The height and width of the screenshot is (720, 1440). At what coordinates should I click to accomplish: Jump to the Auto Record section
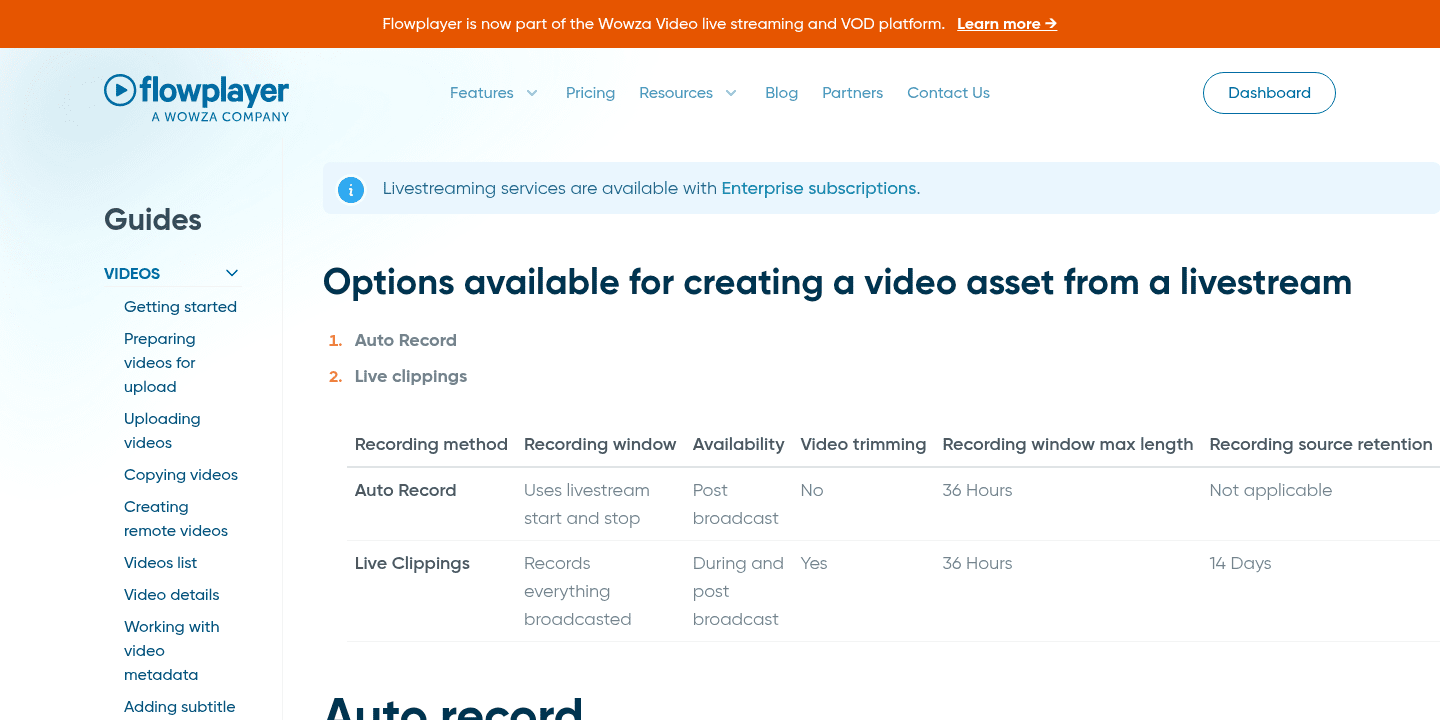coord(405,340)
